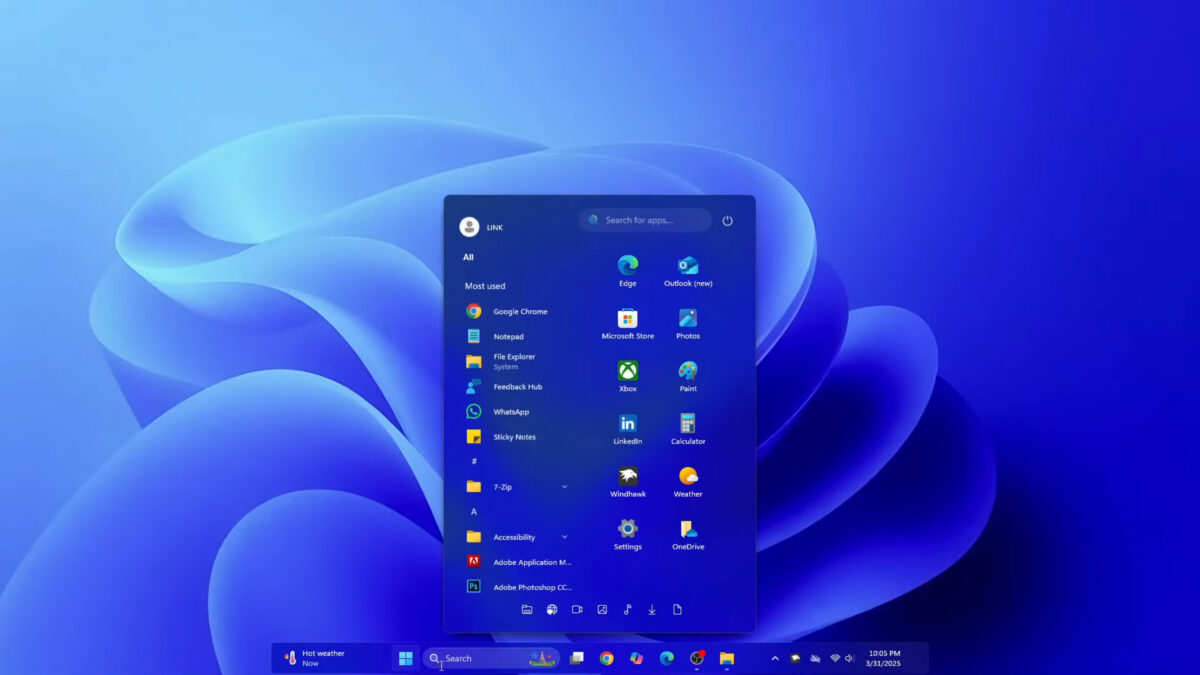Expand hidden icons in the system tray
Screen dimensions: 1200x675
[x=774, y=658]
